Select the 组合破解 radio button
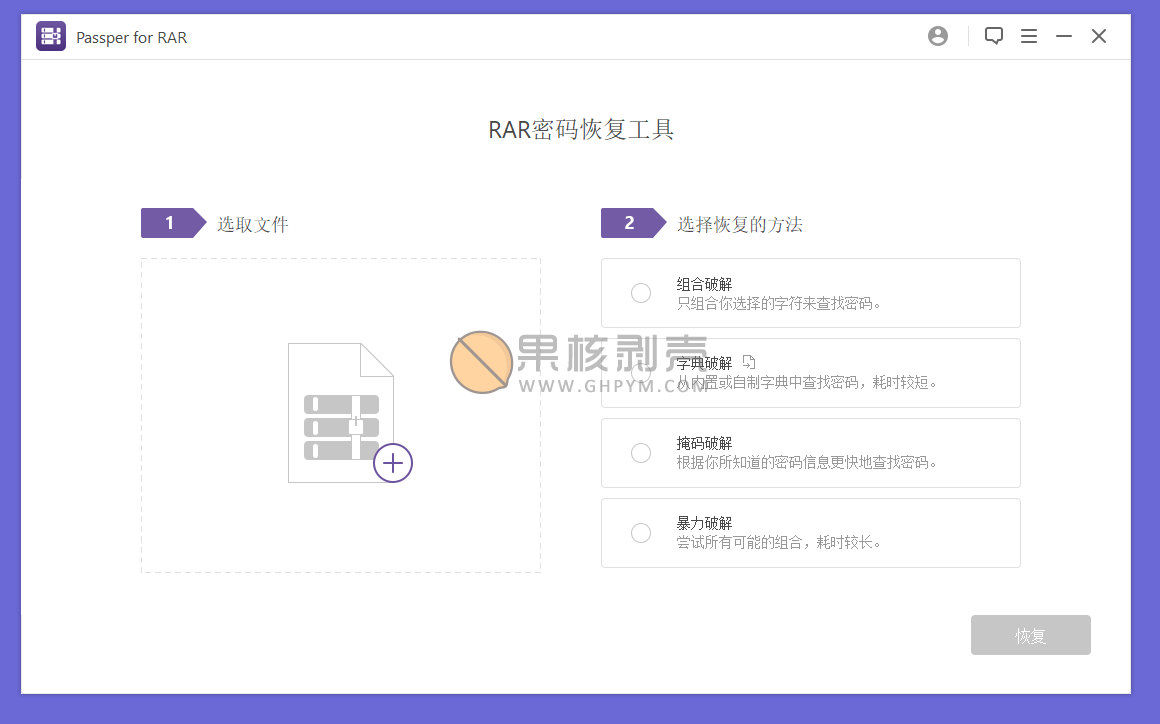The image size is (1160, 724). tap(641, 293)
